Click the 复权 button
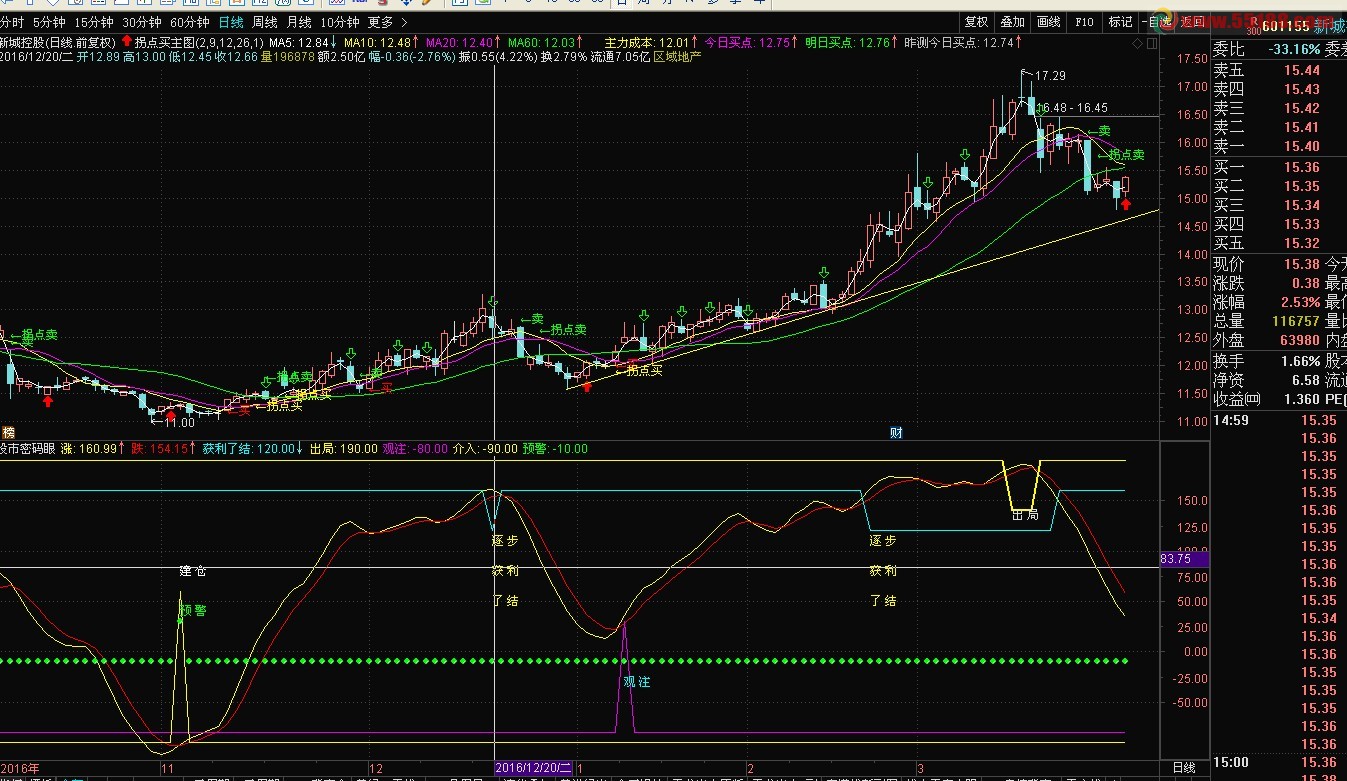The width and height of the screenshot is (1347, 781). pyautogui.click(x=976, y=22)
